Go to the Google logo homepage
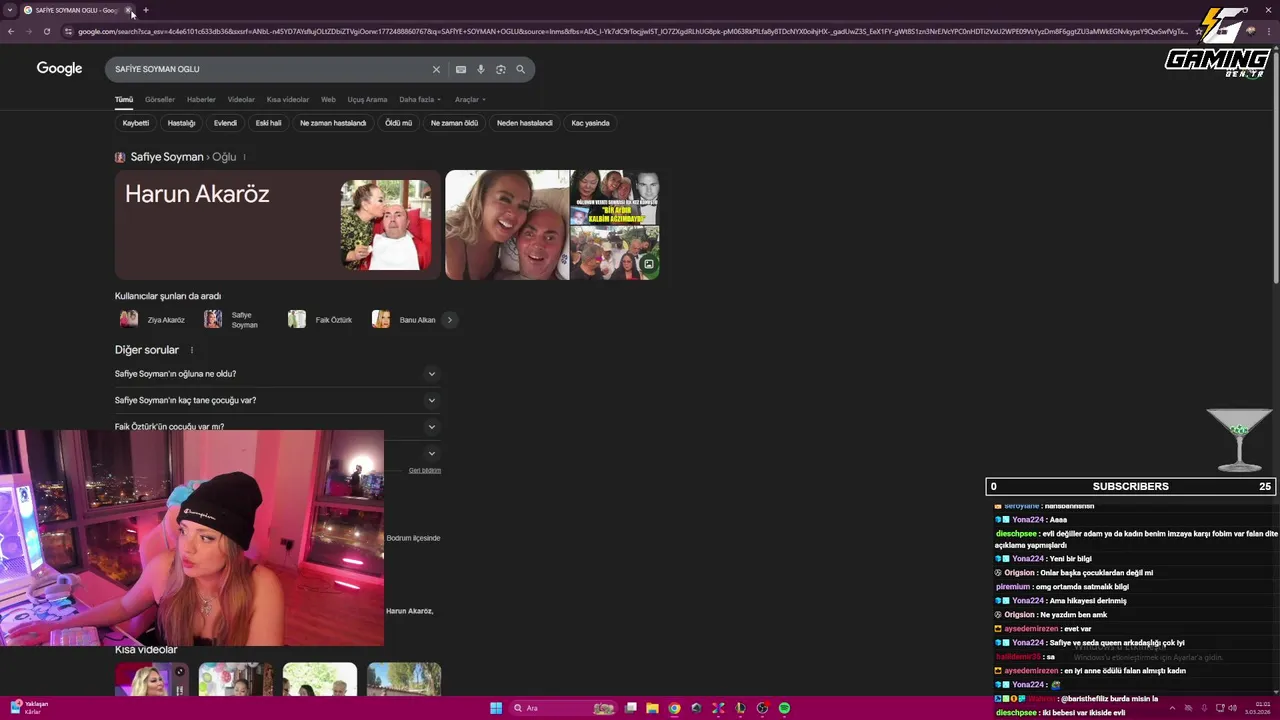This screenshot has width=1280, height=720. pyautogui.click(x=59, y=69)
